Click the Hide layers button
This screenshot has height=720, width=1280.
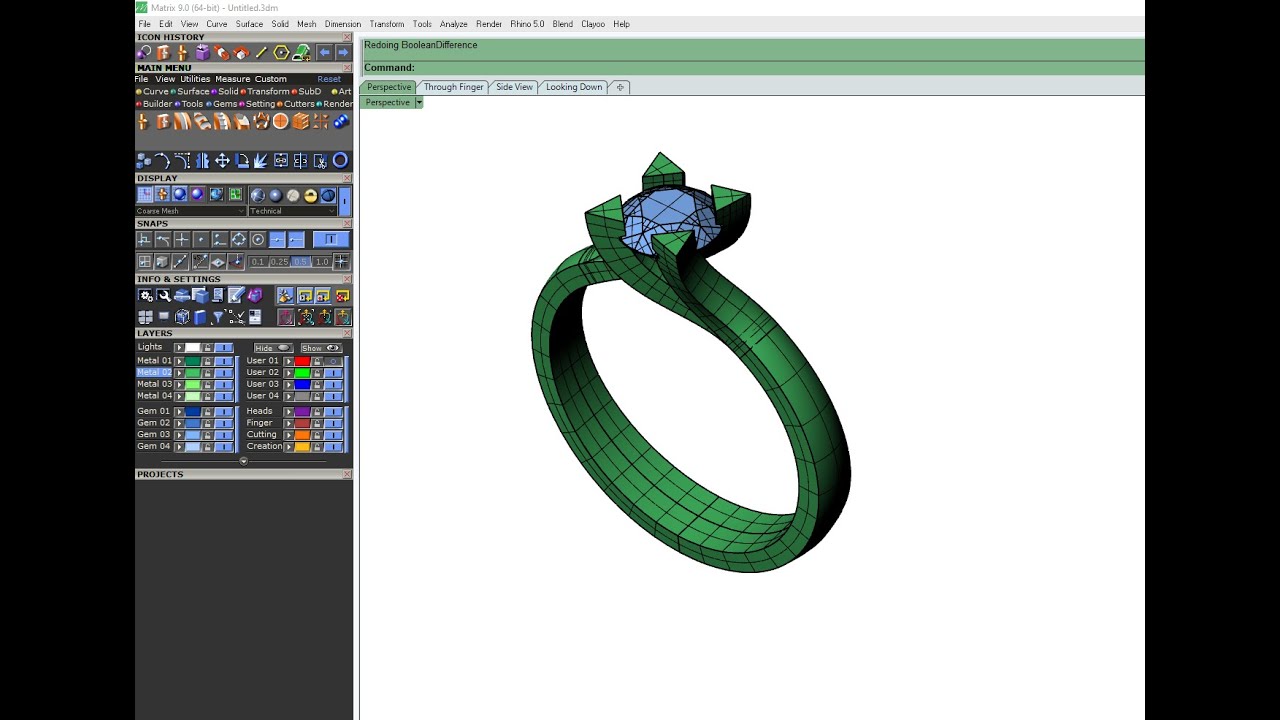[273, 348]
